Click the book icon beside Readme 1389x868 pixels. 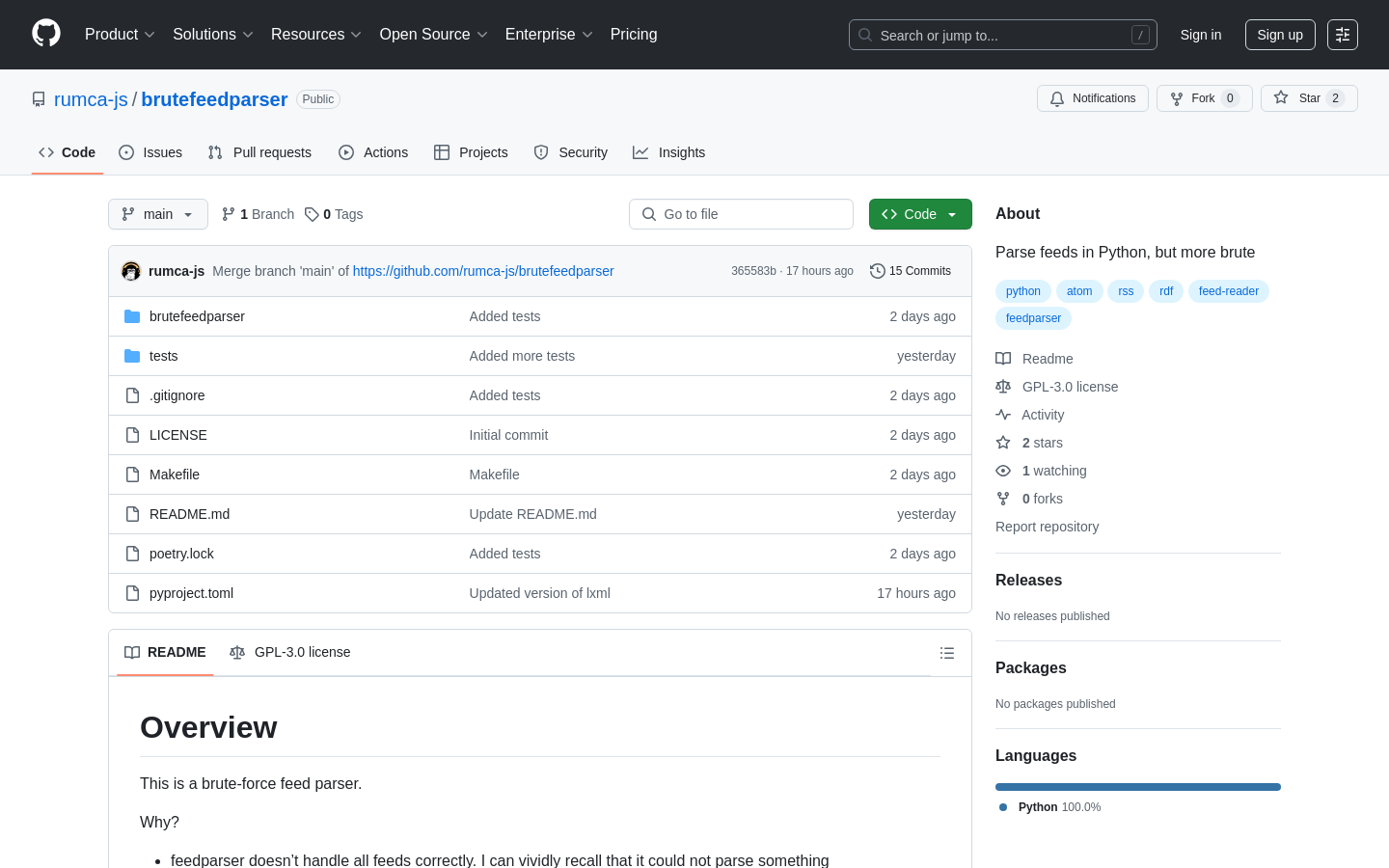click(1003, 359)
